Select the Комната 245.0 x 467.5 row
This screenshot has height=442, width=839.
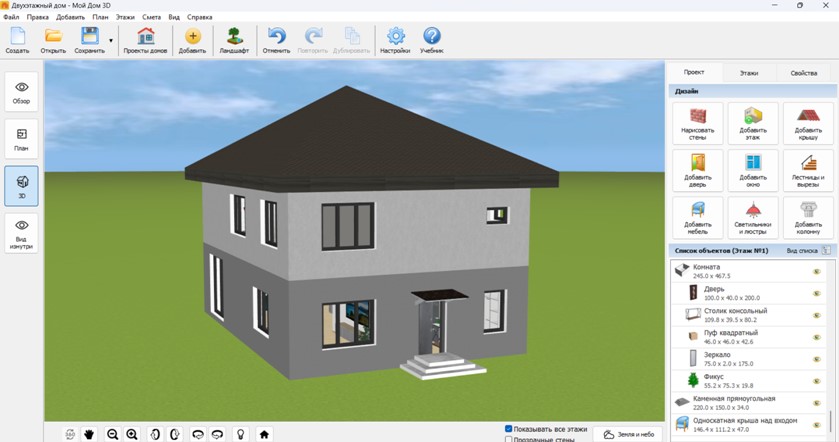point(748,271)
